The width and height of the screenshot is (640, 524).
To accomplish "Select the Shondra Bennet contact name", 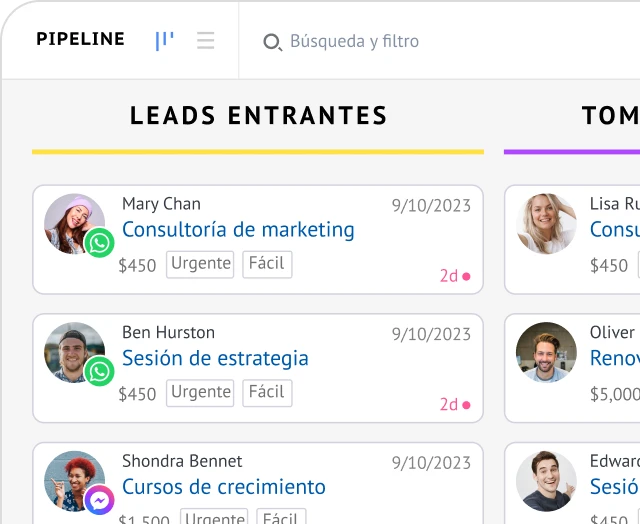I will [x=182, y=461].
